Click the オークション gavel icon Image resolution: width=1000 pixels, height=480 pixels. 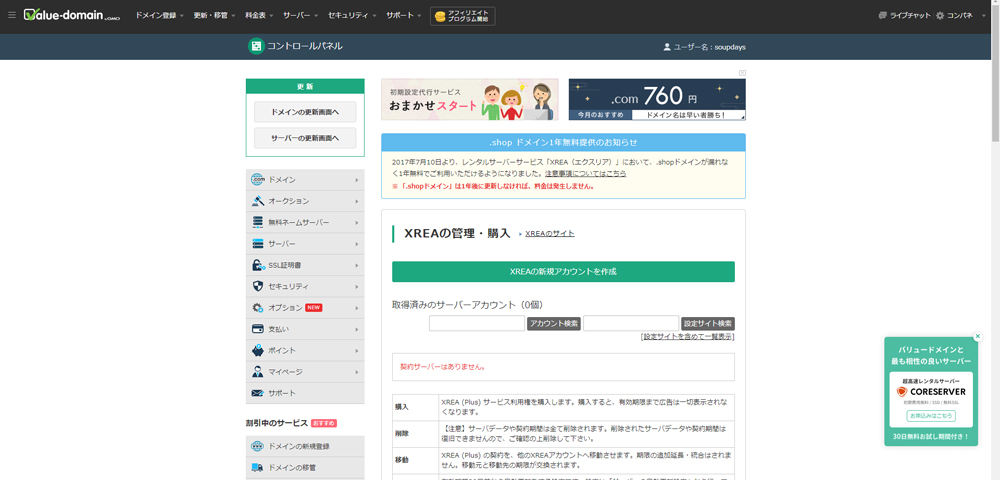pos(258,201)
